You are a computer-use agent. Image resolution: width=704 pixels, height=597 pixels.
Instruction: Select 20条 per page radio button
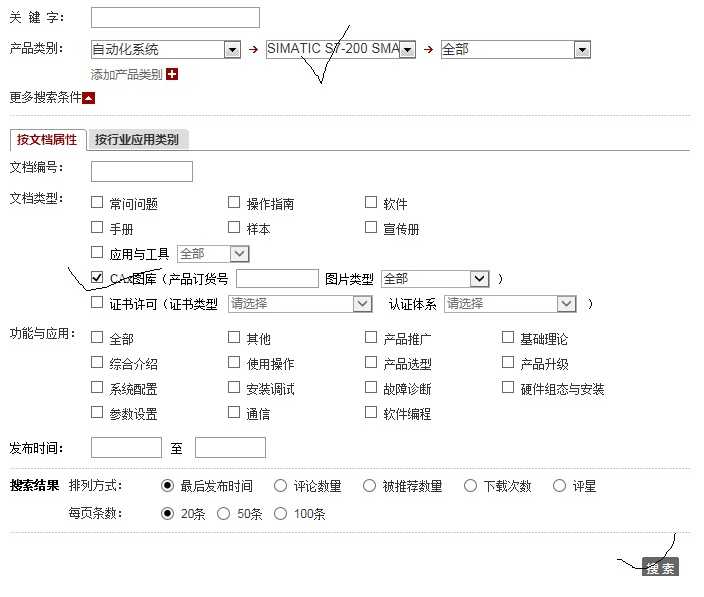tap(167, 514)
